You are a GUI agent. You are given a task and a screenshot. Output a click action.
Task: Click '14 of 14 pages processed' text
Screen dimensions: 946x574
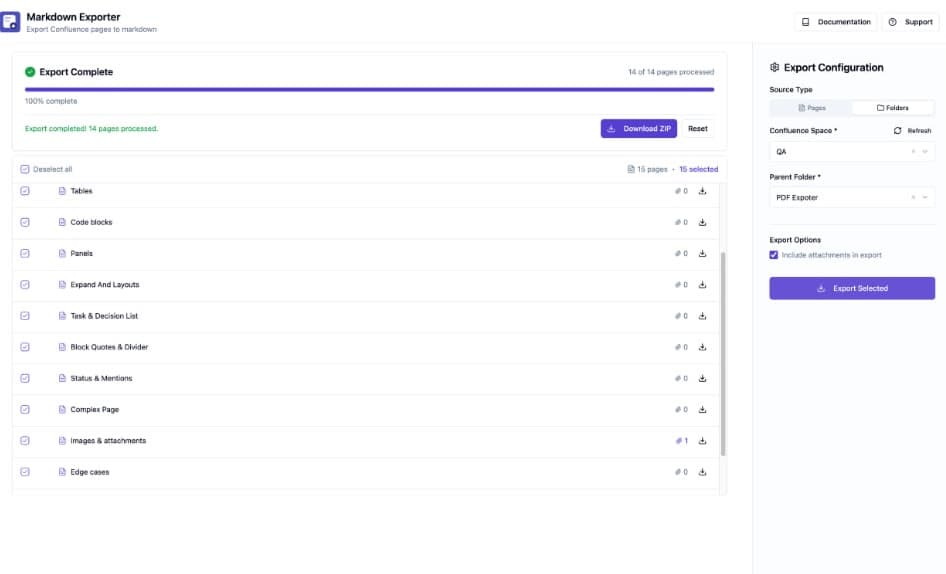click(x=671, y=72)
